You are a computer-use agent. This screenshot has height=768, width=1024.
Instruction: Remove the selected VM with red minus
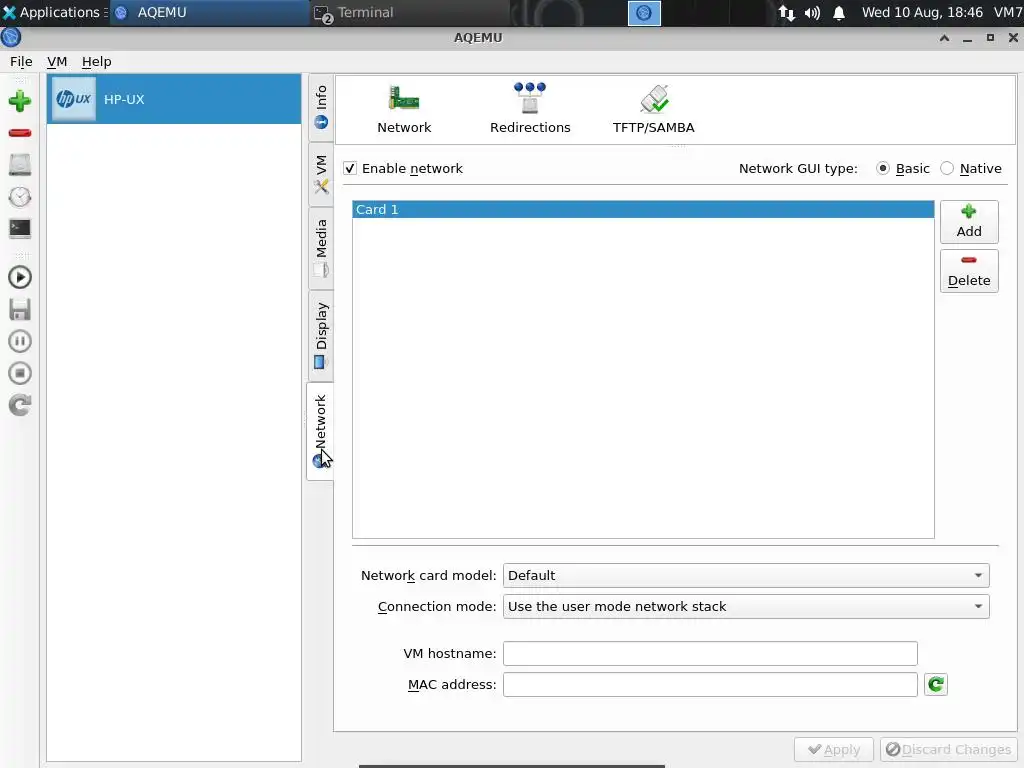[20, 133]
